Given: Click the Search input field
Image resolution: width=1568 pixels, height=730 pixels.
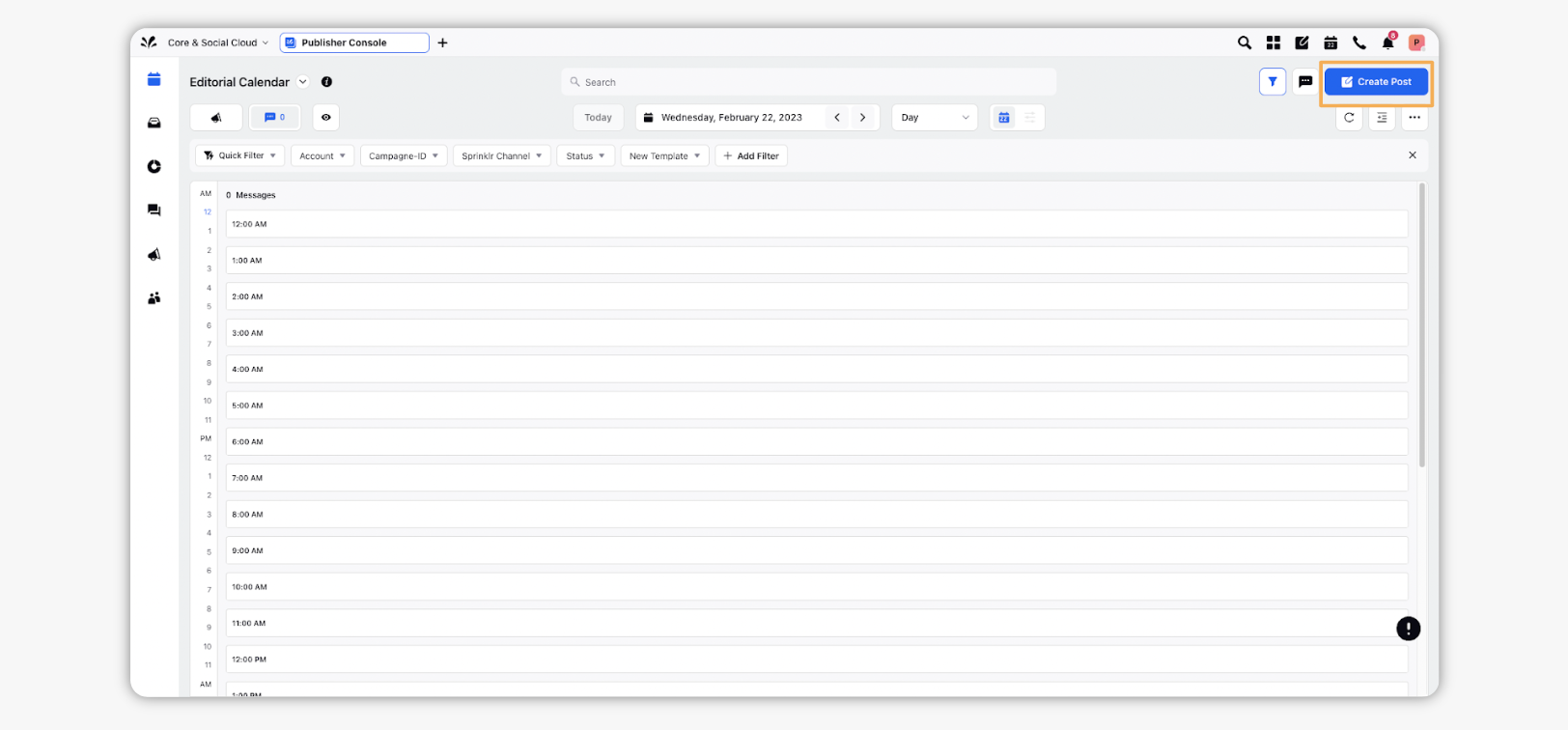Looking at the screenshot, I should (x=809, y=82).
